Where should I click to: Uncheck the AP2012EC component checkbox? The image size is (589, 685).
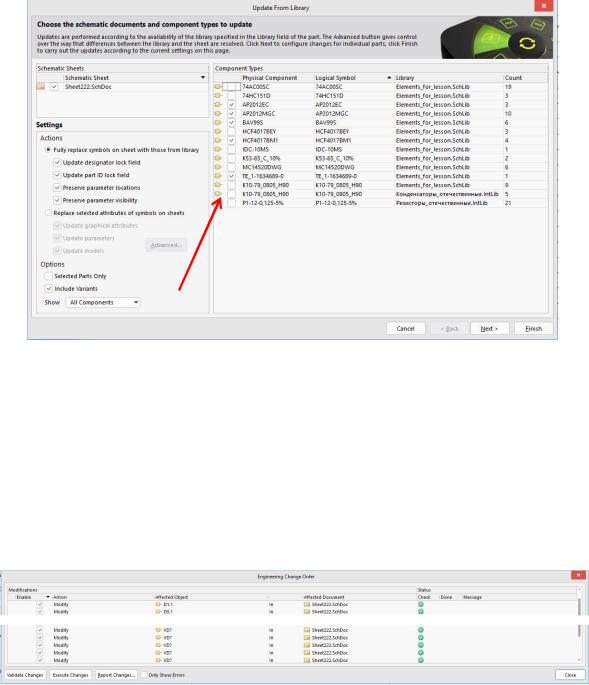tap(232, 104)
